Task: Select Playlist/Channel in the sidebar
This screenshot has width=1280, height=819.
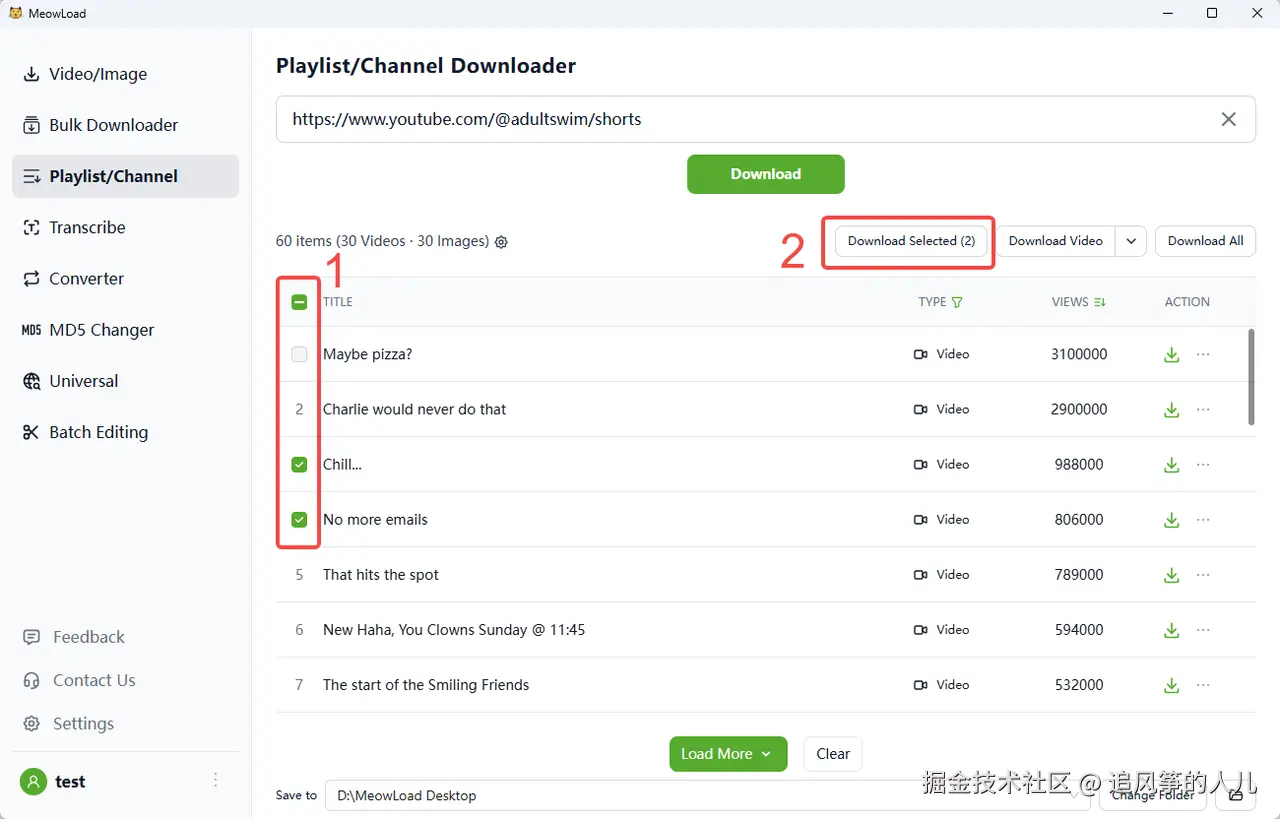Action: click(126, 176)
